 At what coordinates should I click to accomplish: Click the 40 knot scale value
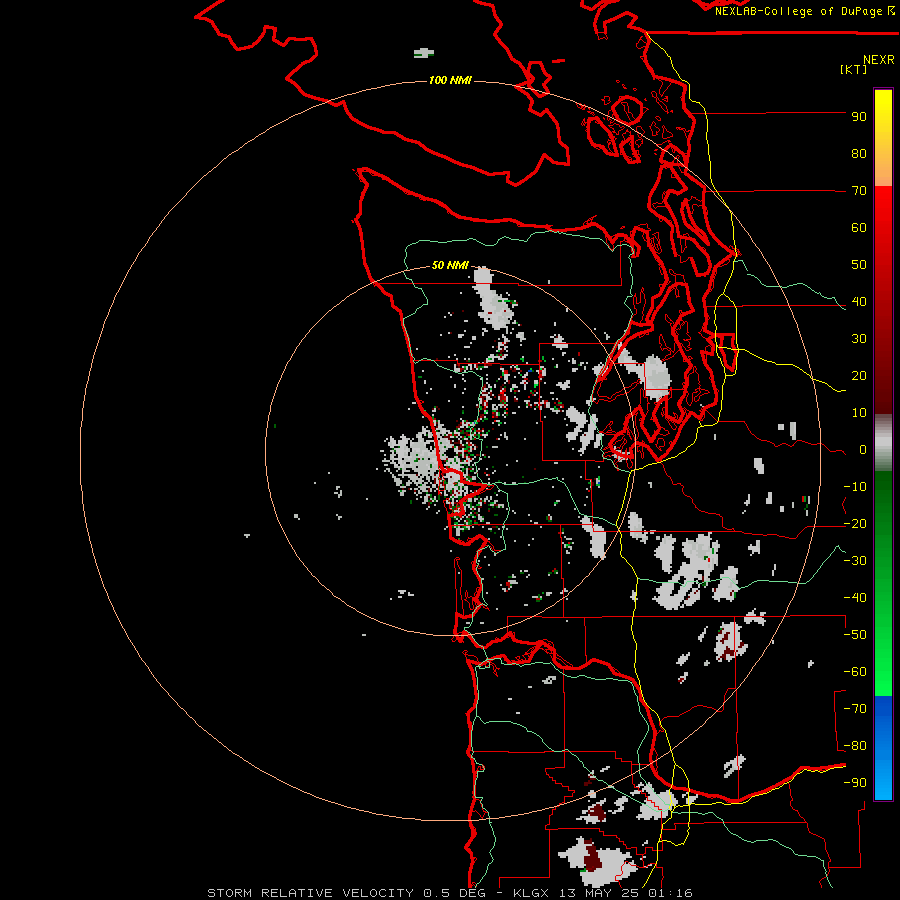coord(859,302)
